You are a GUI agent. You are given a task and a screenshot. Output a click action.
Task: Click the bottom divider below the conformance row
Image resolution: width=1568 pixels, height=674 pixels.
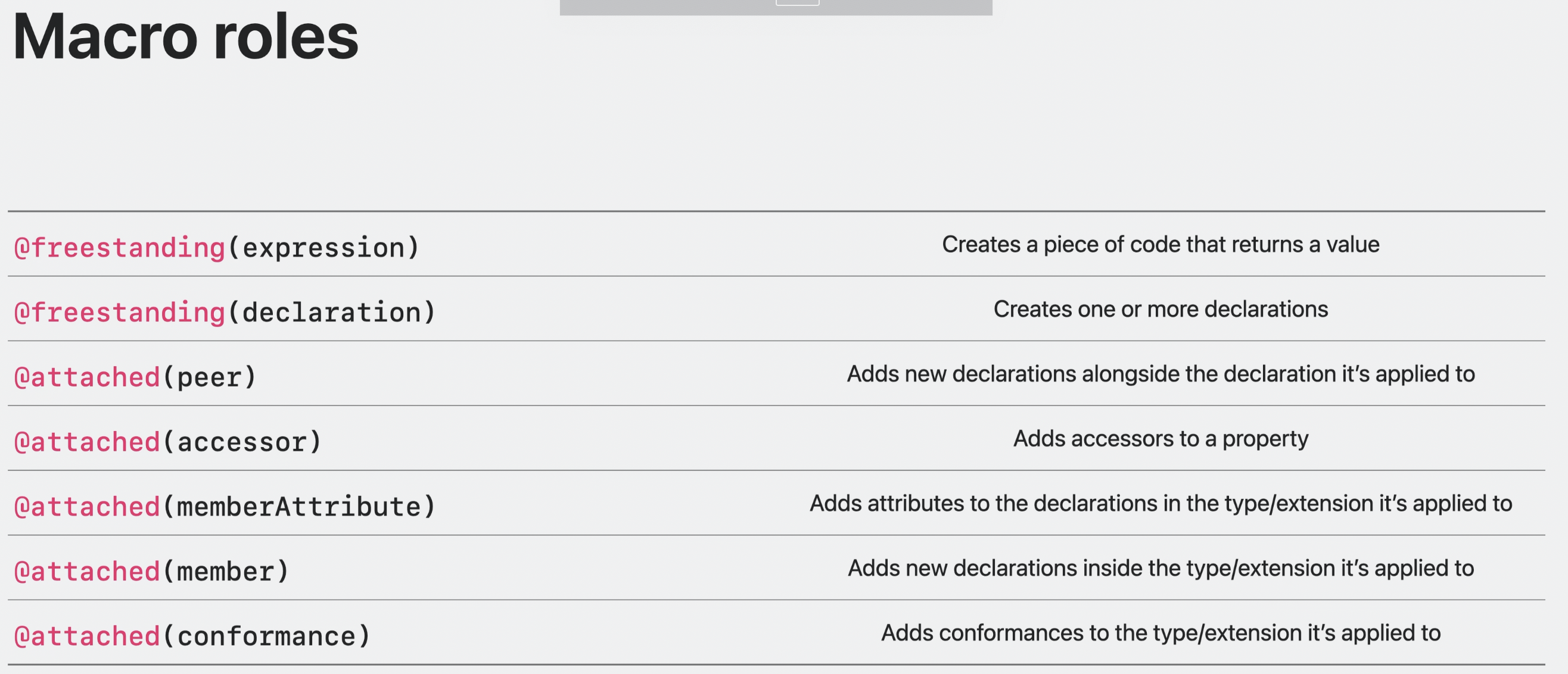pyautogui.click(x=776, y=664)
